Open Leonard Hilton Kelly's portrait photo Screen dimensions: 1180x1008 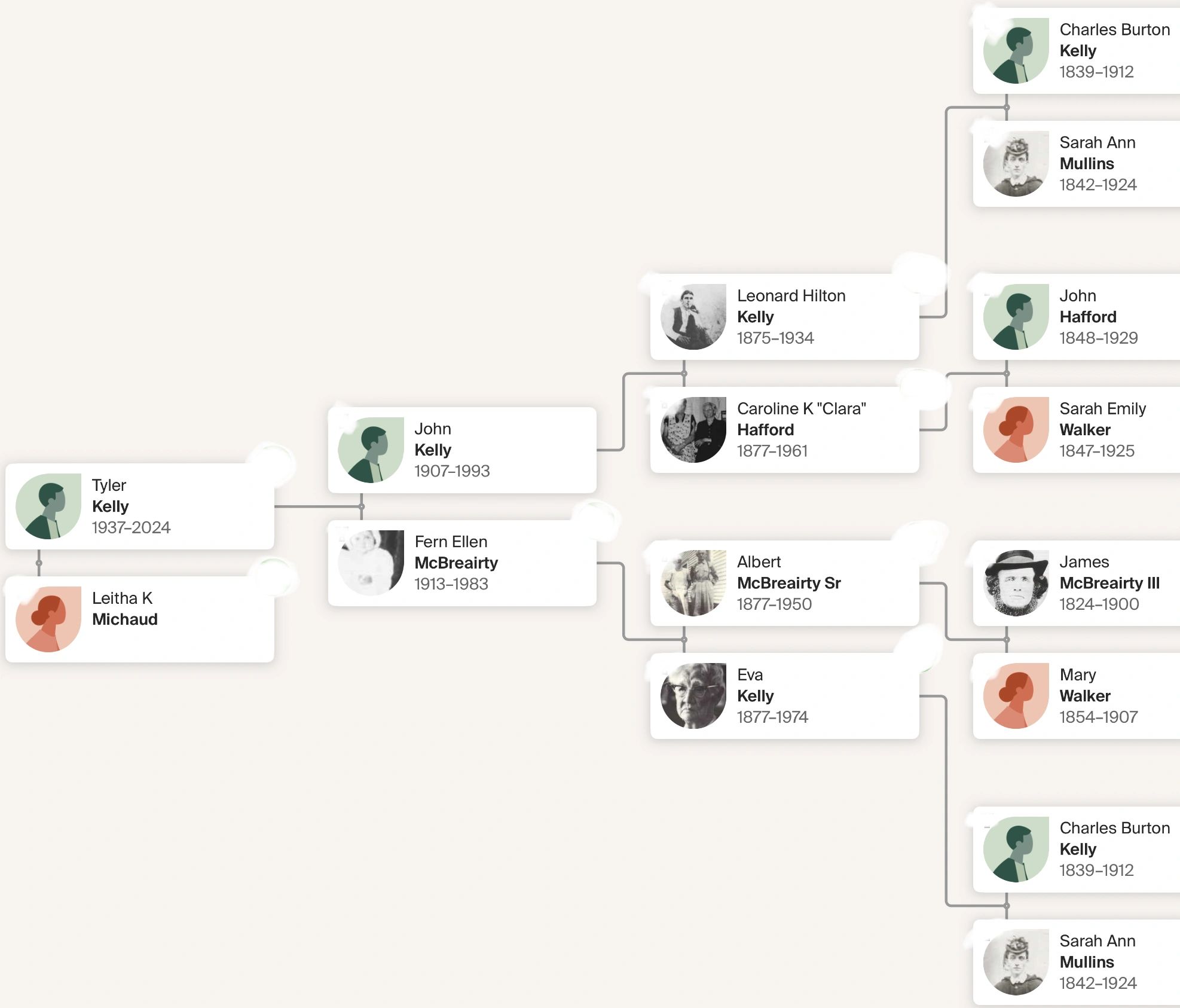point(693,317)
